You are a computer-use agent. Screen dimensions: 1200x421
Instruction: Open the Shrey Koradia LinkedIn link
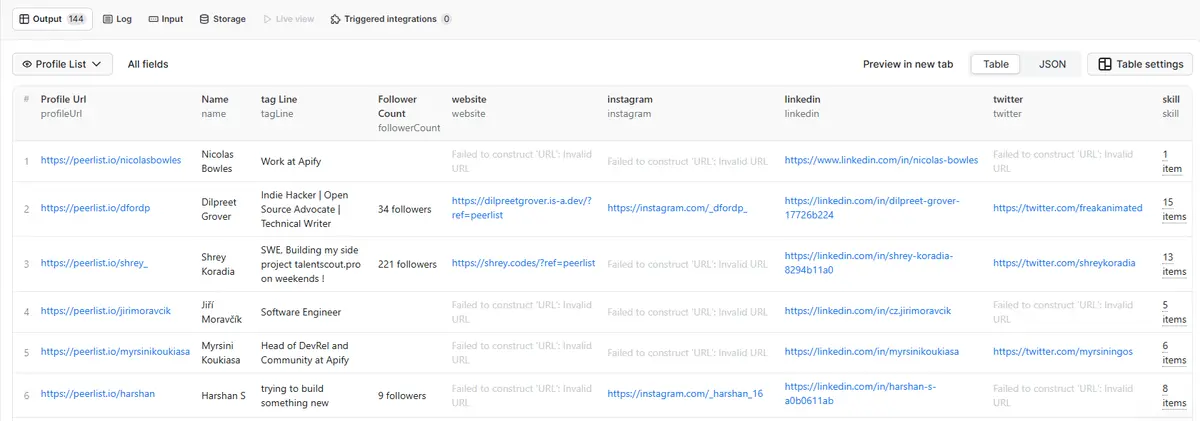point(869,264)
